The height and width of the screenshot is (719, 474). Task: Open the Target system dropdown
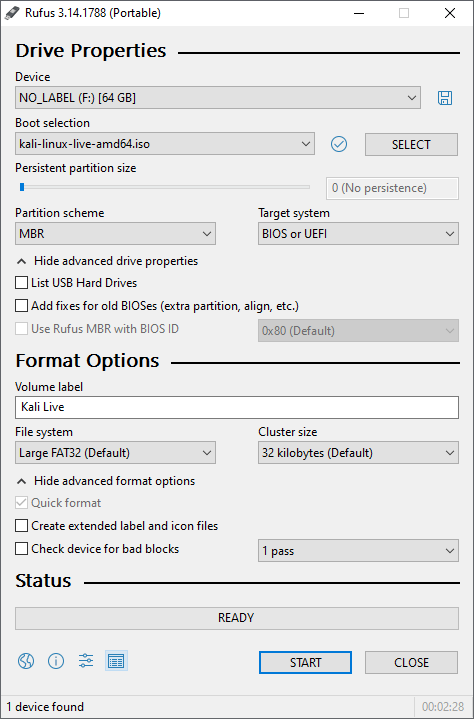[x=358, y=234]
